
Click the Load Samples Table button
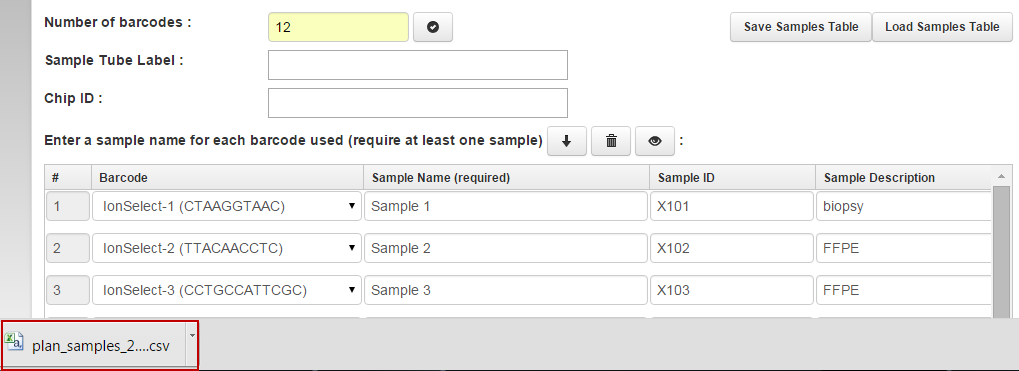pos(942,27)
